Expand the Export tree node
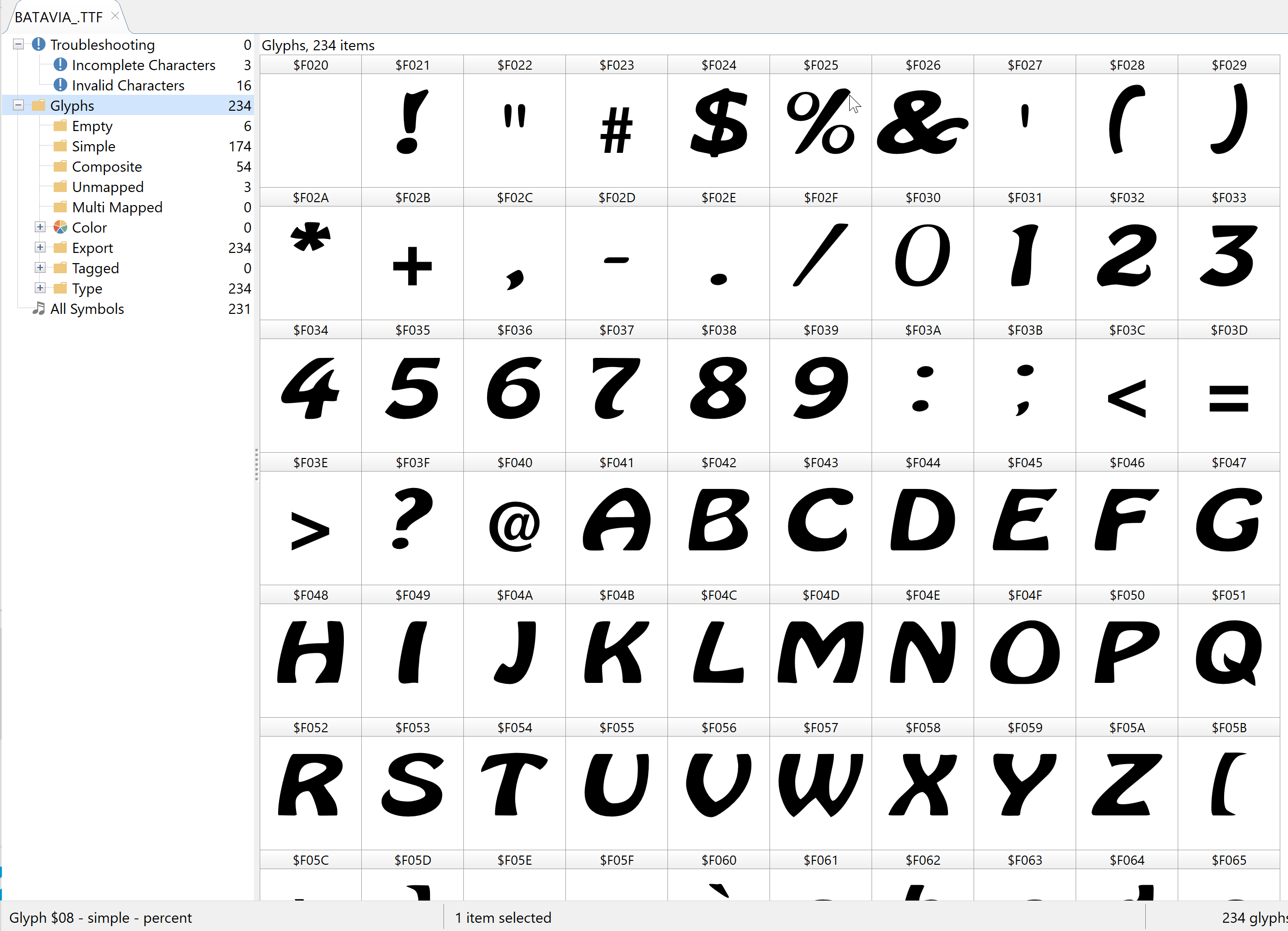Screen dimensions: 1288x931 (40, 248)
